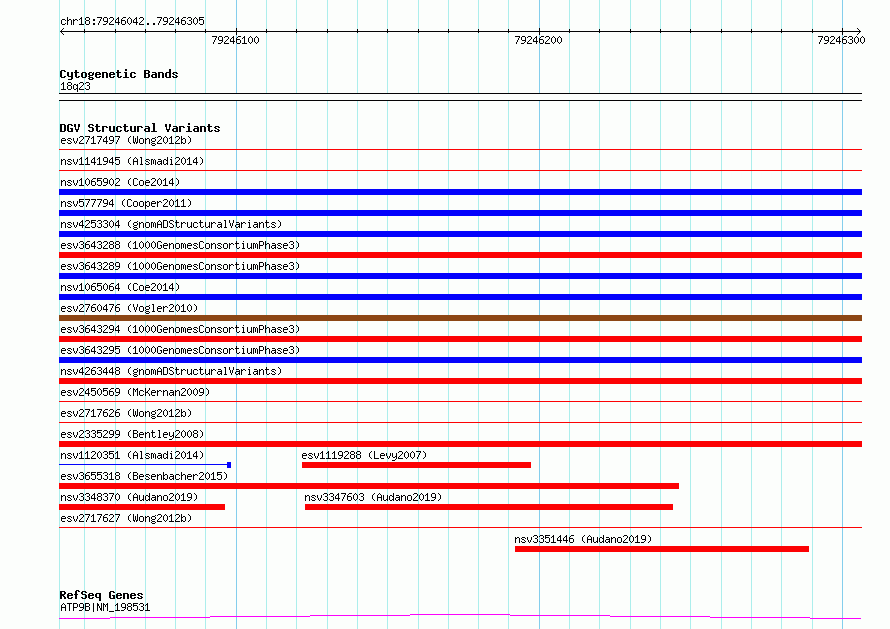The image size is (890, 629).
Task: Open the nsv4253304 (gnomADStructuralVariants) label
Action: point(171,224)
